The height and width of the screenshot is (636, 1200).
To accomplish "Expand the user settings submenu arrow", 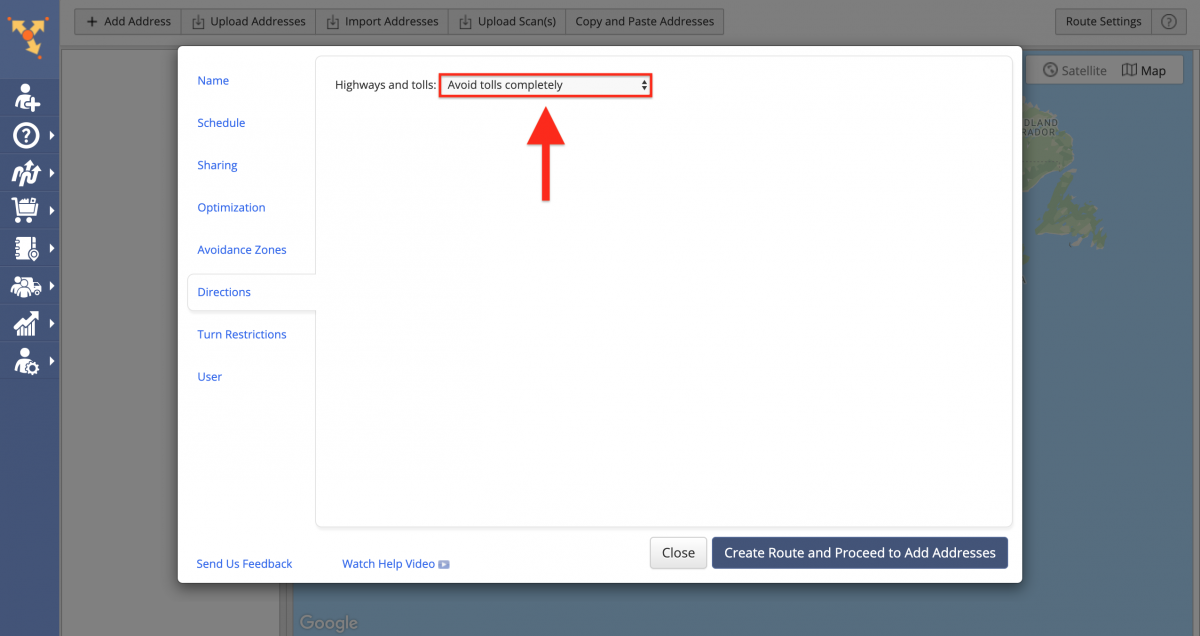I will (x=51, y=360).
